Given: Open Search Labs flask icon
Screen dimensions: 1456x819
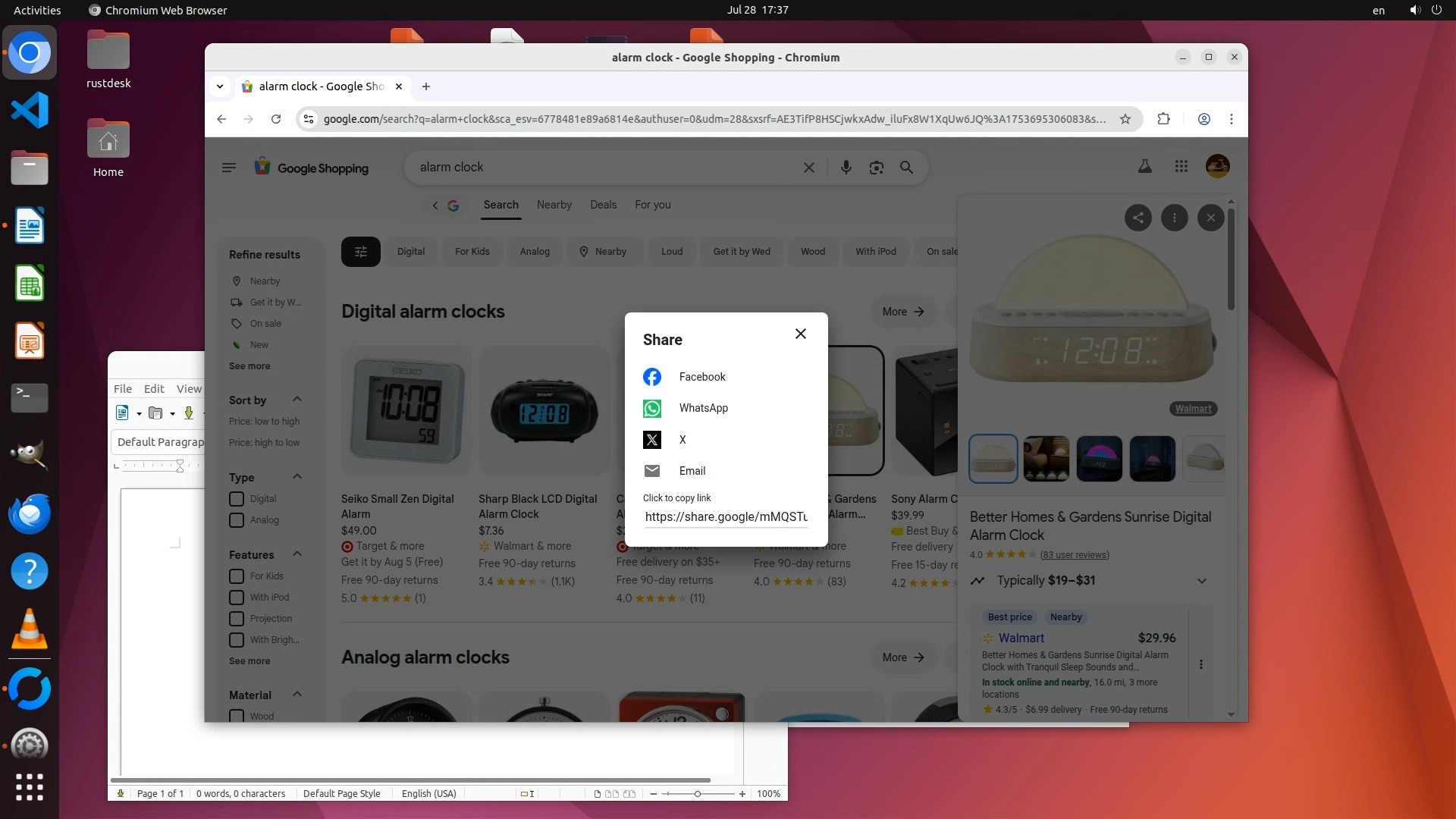Looking at the screenshot, I should click(x=1145, y=167).
